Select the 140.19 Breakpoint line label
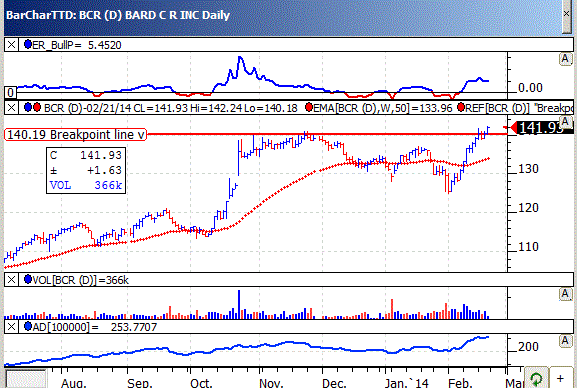This screenshot has height=388, width=577. pos(75,135)
